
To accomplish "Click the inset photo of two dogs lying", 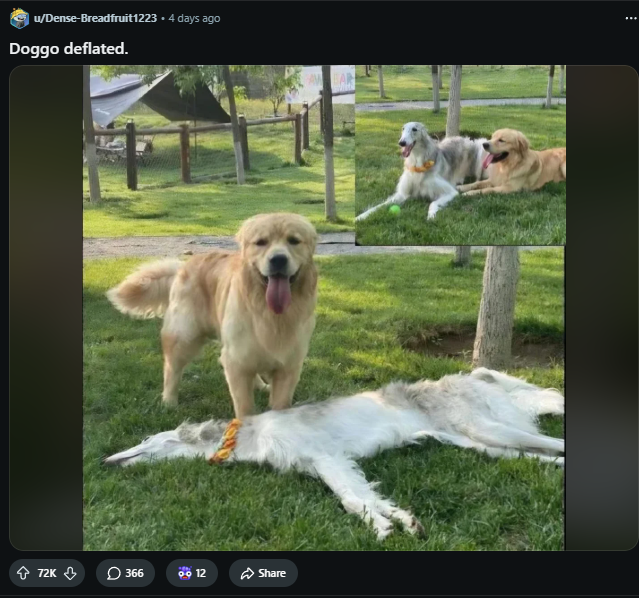I will [x=461, y=155].
